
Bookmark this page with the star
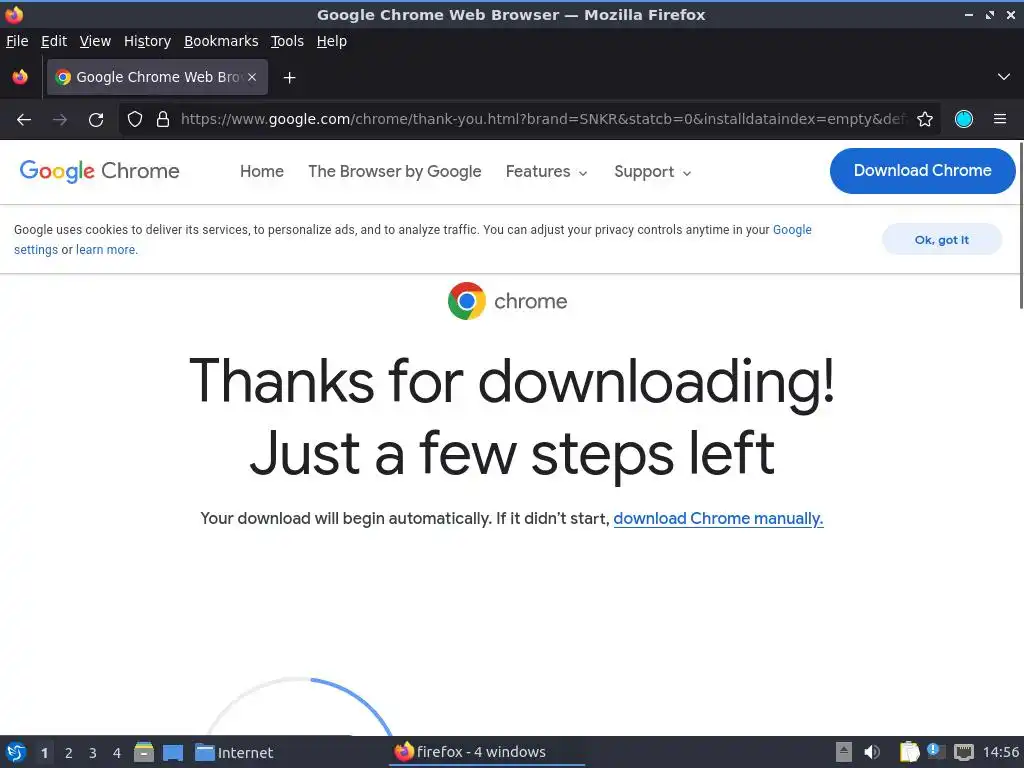coord(925,119)
